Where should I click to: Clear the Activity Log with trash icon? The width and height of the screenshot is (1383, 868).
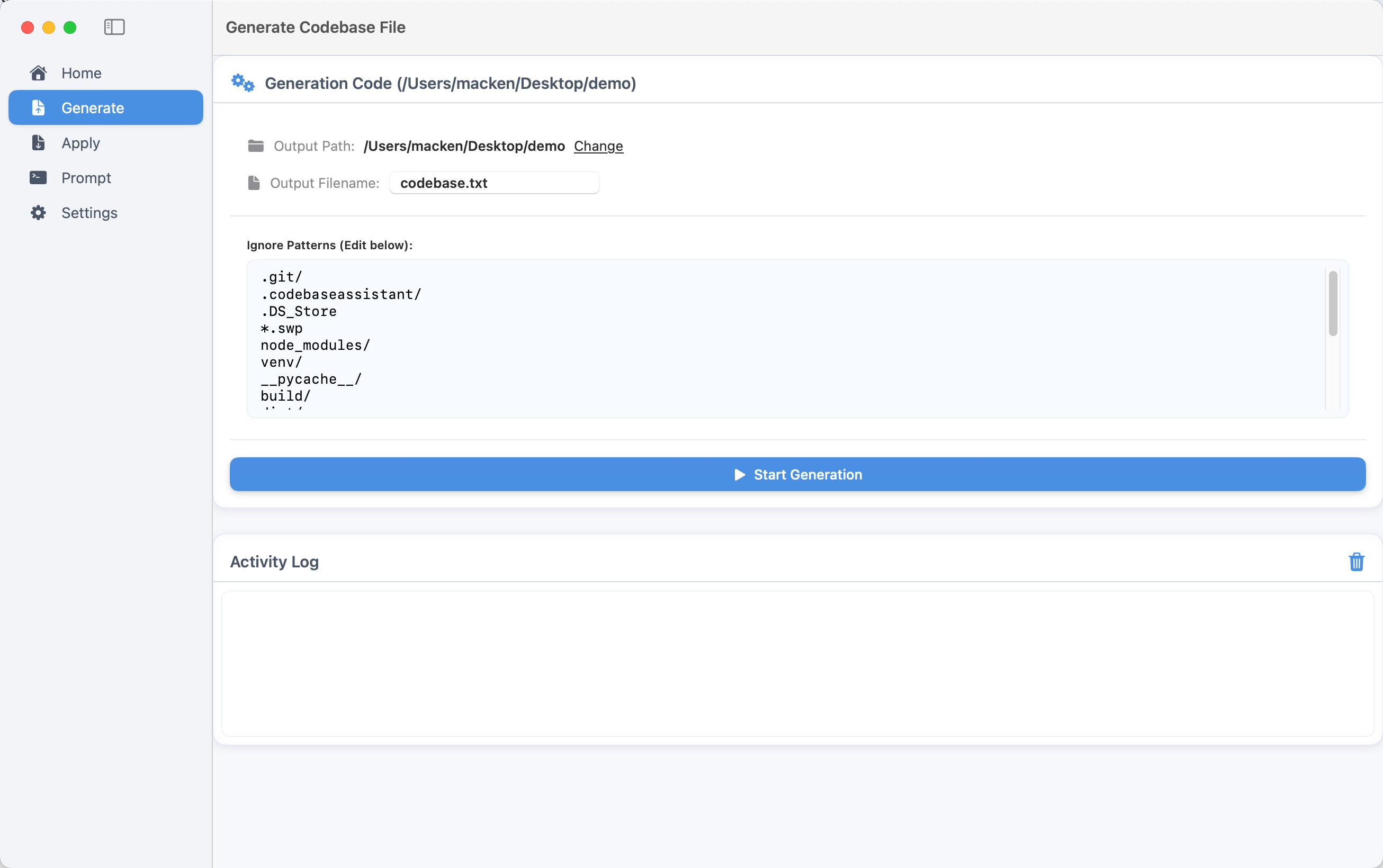1356,562
